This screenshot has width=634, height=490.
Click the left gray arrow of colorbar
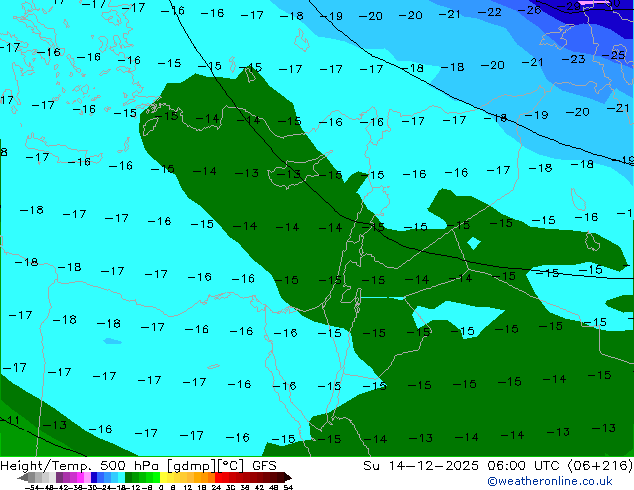pos(22,477)
